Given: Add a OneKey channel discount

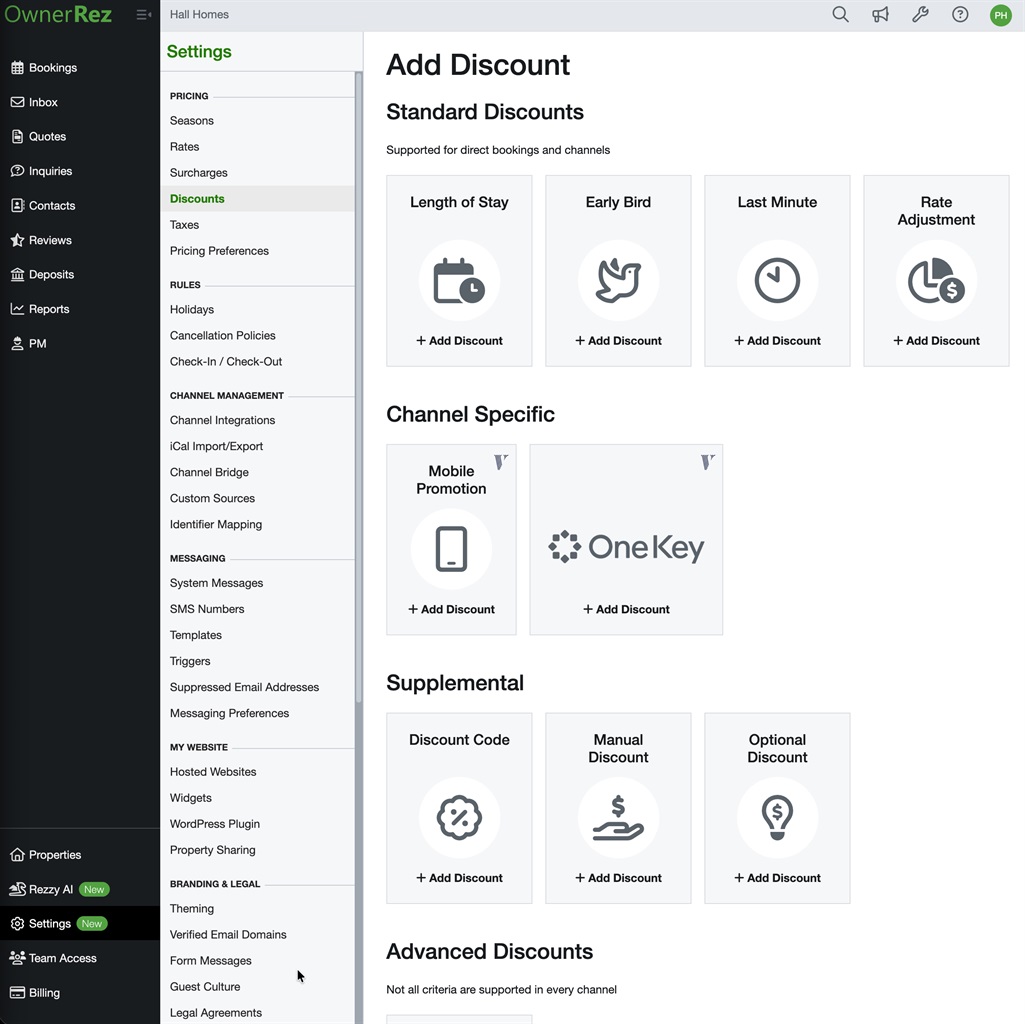Looking at the screenshot, I should coord(626,609).
